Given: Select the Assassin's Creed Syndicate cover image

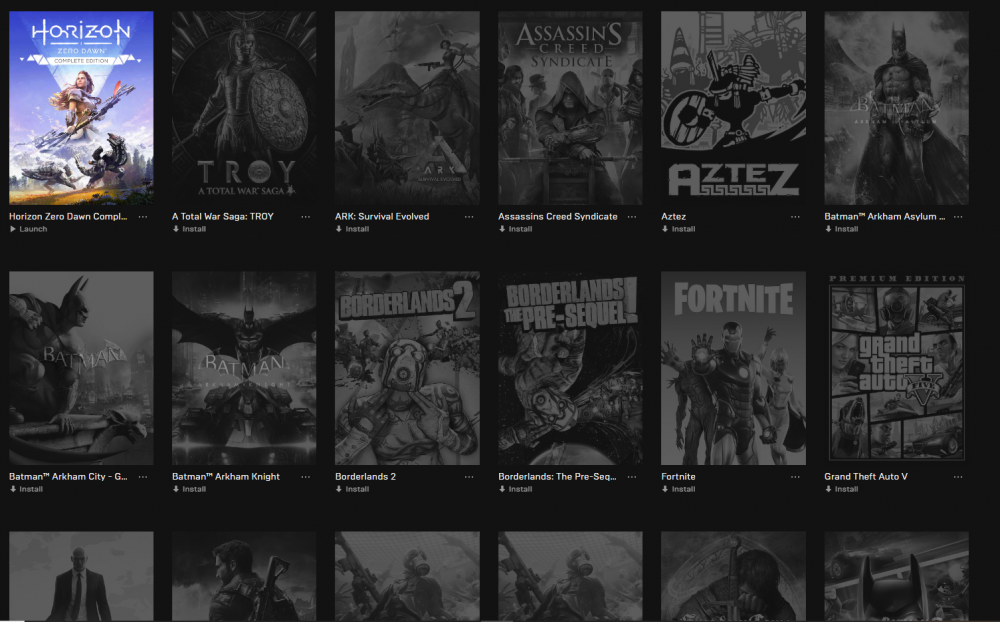Looking at the screenshot, I should (570, 108).
